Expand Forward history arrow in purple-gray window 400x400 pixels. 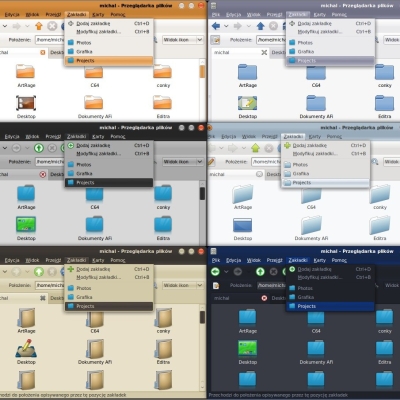[x=248, y=26]
